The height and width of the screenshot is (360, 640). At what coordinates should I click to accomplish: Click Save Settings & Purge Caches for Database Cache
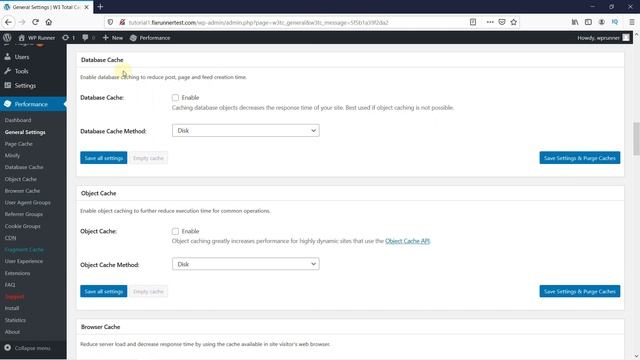tap(580, 158)
